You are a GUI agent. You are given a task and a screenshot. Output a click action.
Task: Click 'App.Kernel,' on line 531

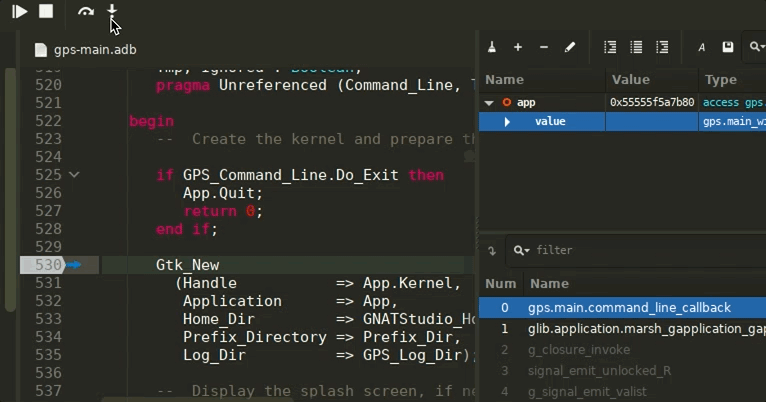coord(412,283)
